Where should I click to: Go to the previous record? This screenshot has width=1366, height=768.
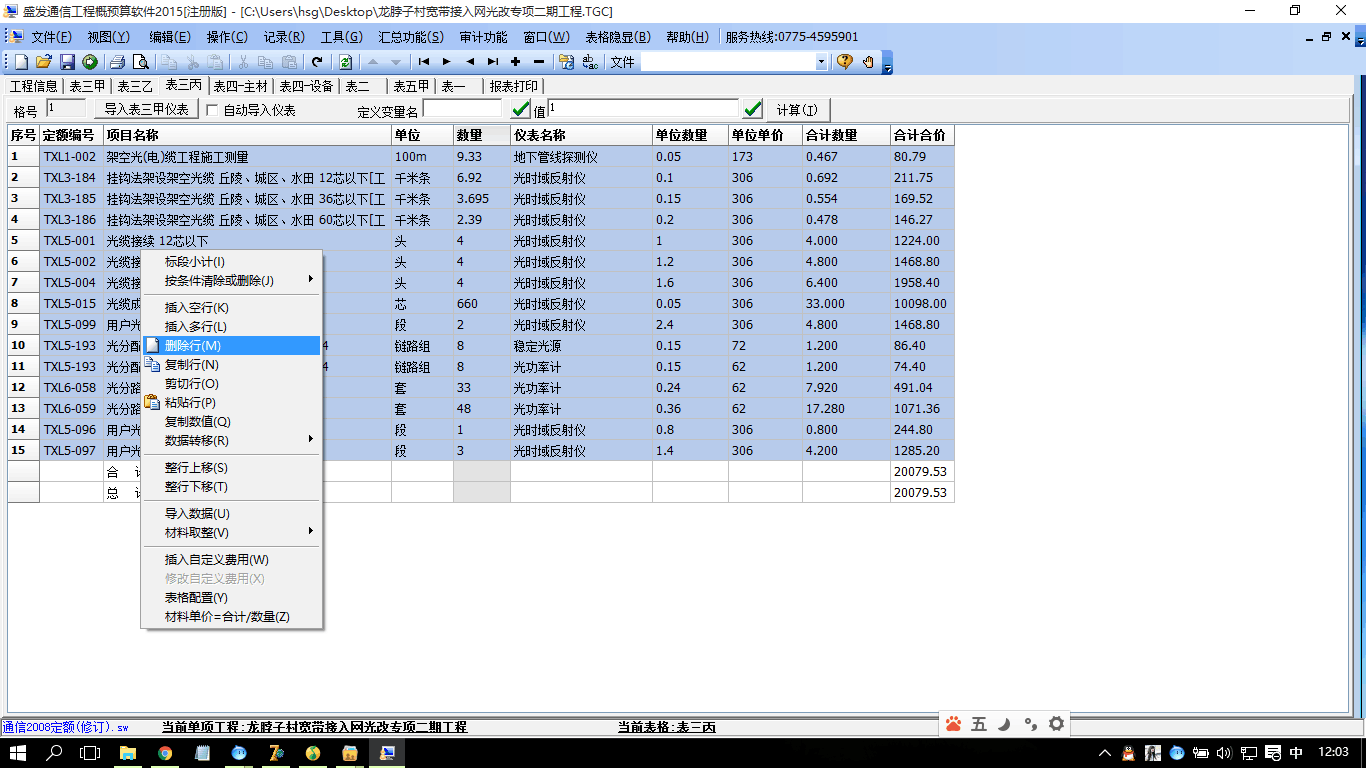coord(470,62)
